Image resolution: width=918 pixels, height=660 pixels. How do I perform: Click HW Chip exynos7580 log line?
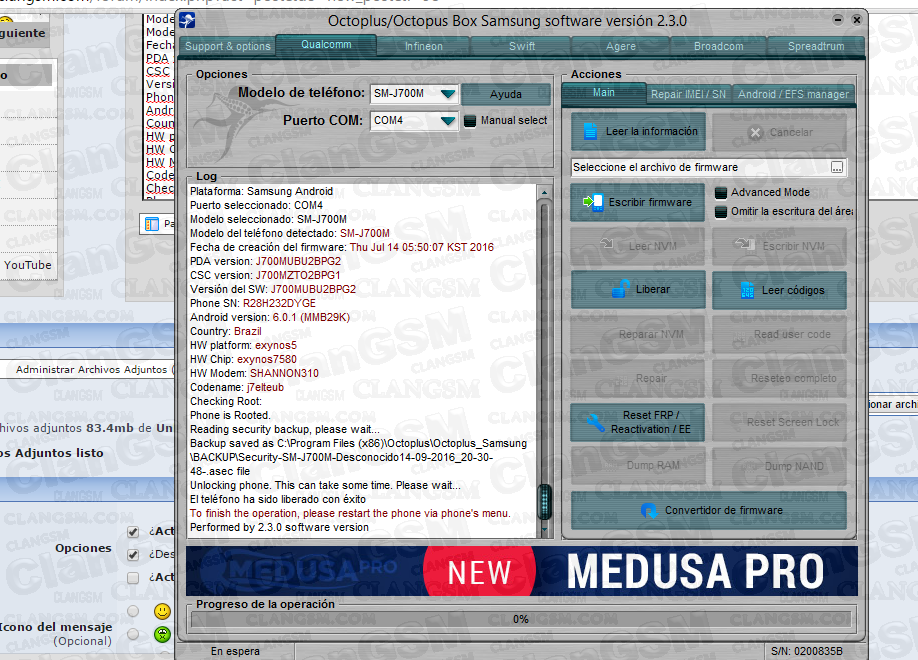coord(243,360)
